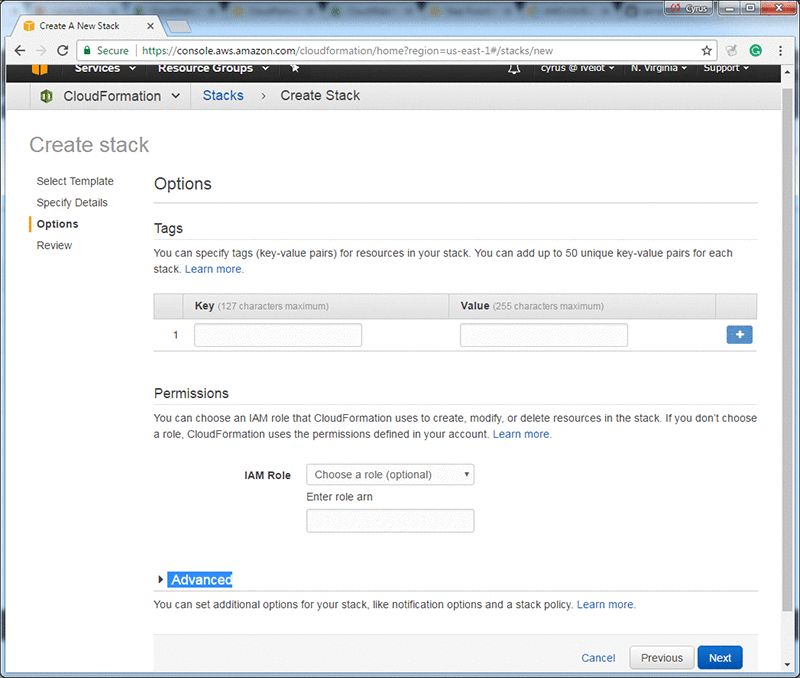Open the IAM Role selection dropdown
This screenshot has height=678, width=800.
[390, 475]
